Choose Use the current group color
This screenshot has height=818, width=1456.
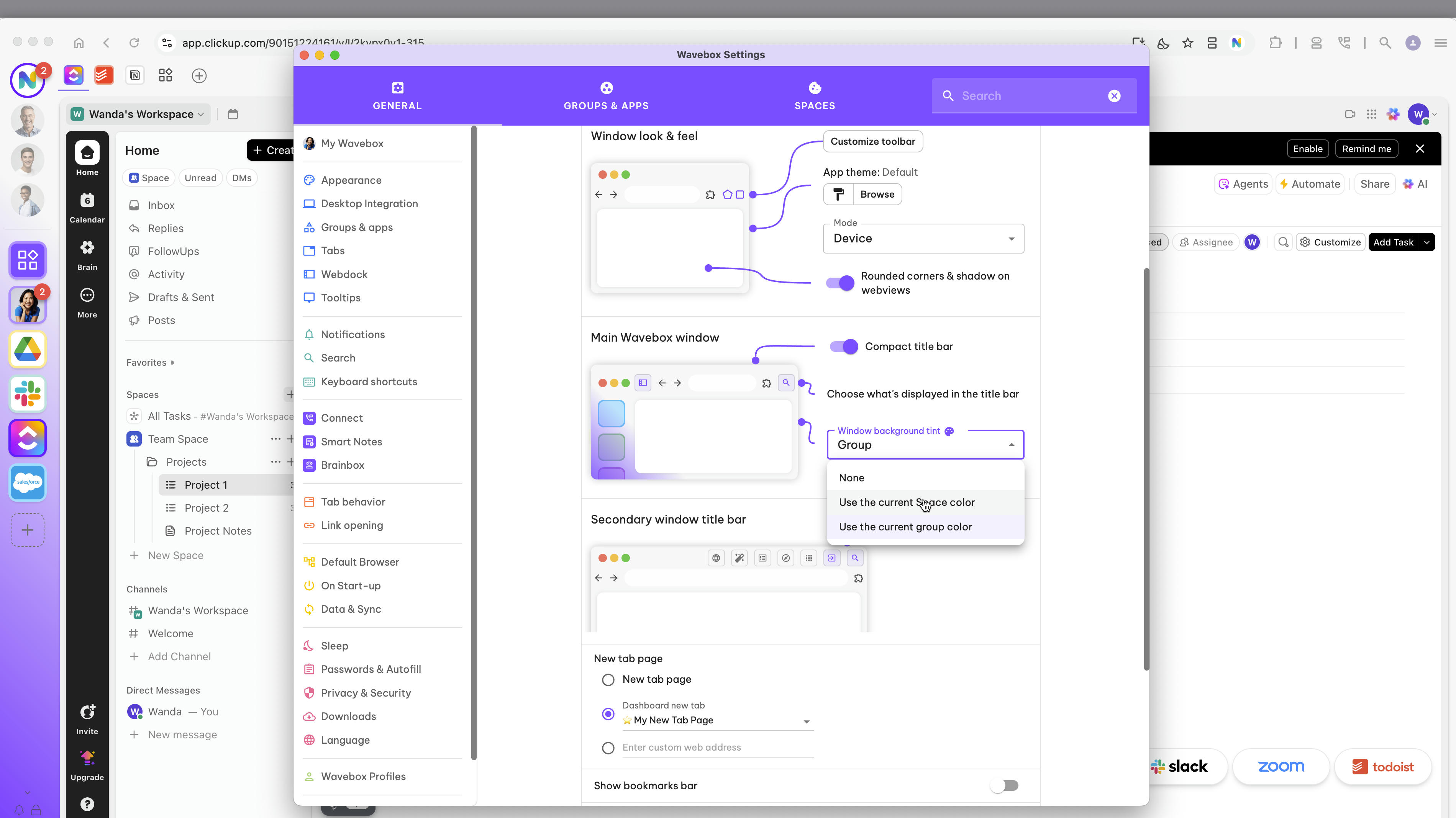(x=925, y=527)
